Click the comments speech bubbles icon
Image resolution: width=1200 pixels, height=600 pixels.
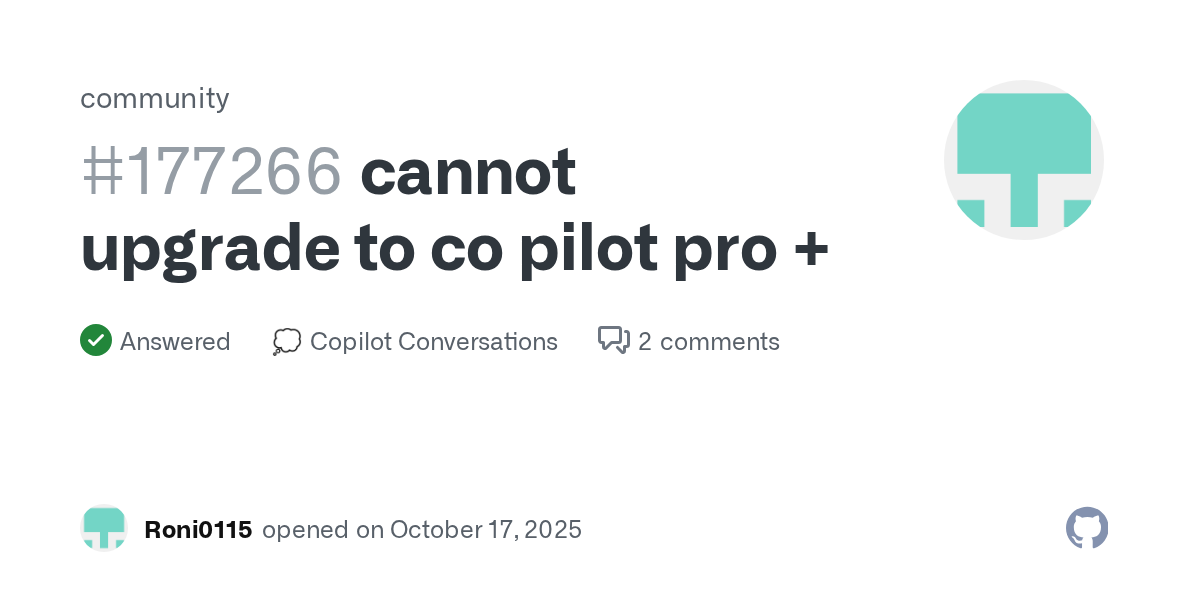click(613, 341)
